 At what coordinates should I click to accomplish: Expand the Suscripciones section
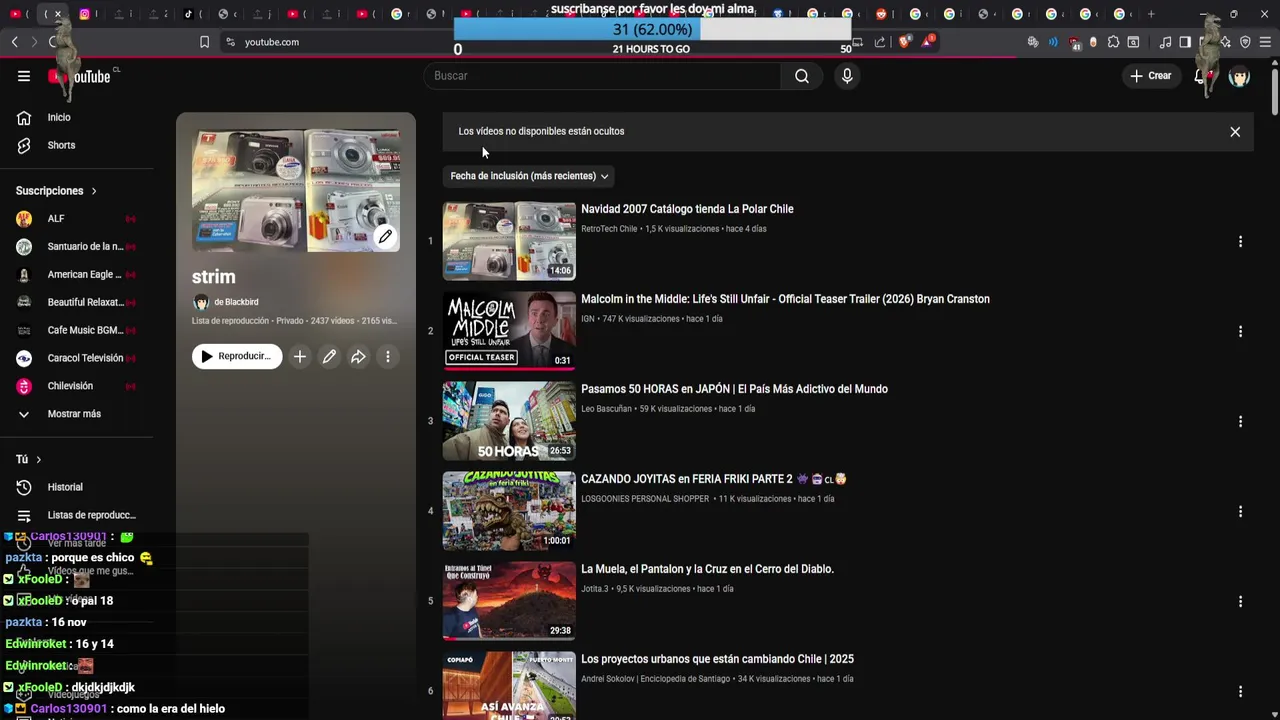click(x=57, y=191)
